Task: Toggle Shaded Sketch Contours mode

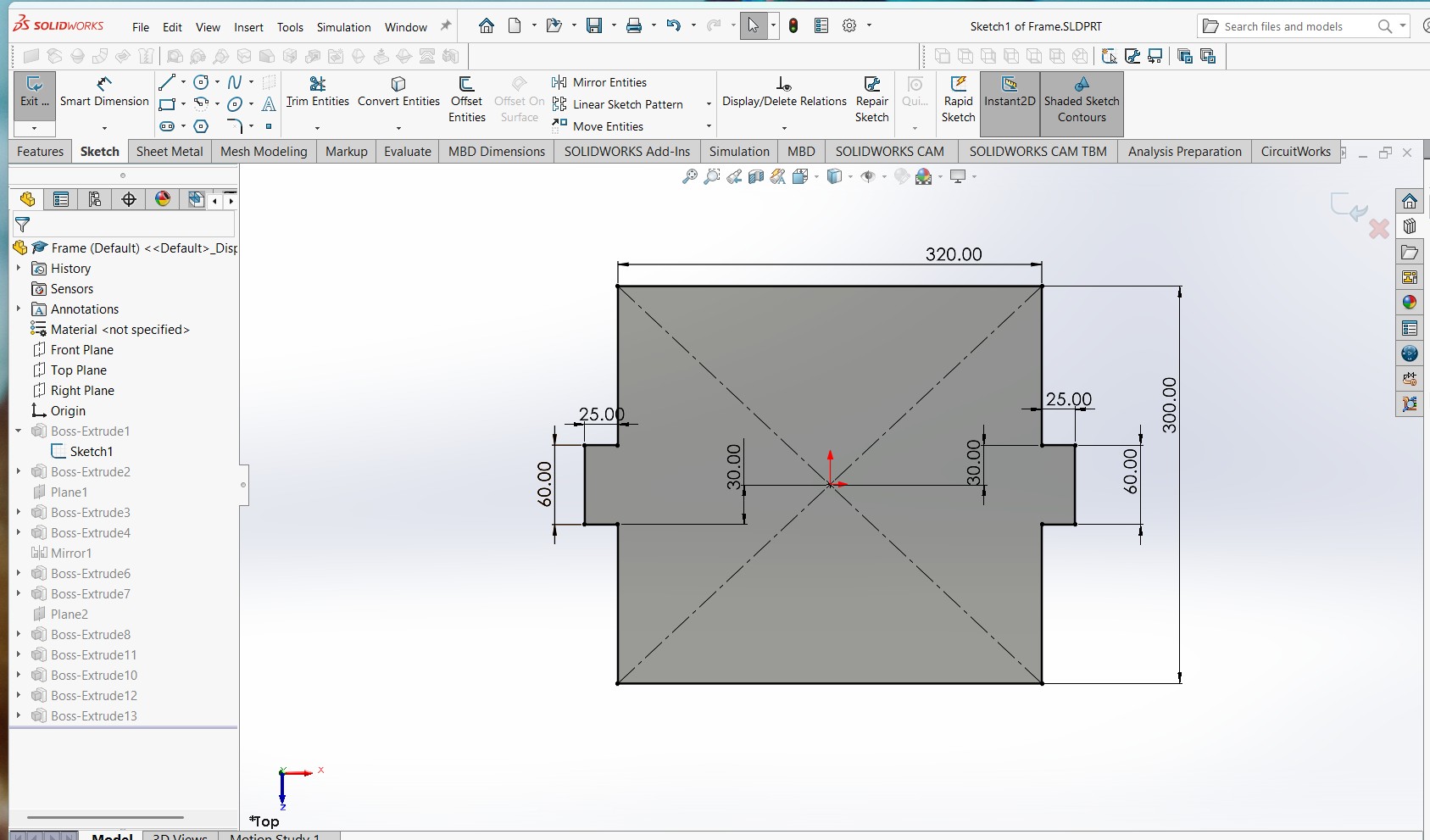Action: tap(1082, 103)
